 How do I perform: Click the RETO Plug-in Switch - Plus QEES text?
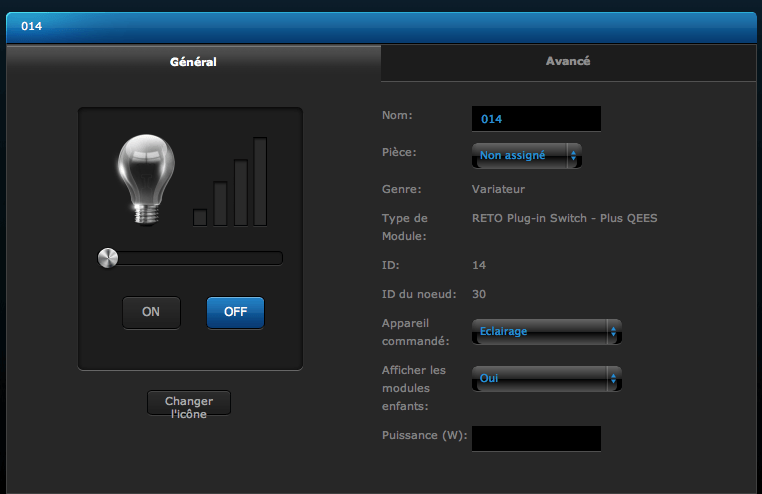pyautogui.click(x=565, y=219)
